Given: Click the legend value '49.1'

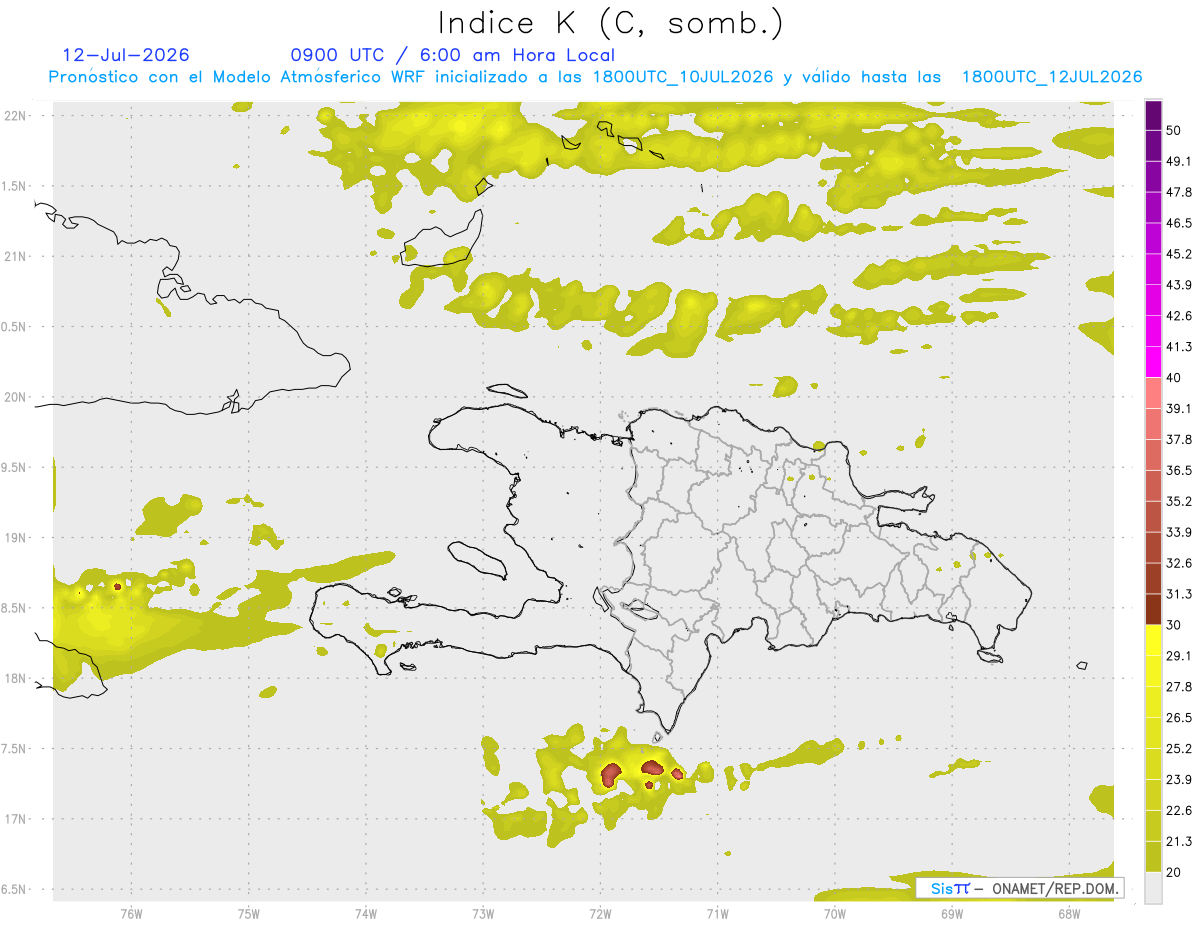Looking at the screenshot, I should coord(1179,161).
